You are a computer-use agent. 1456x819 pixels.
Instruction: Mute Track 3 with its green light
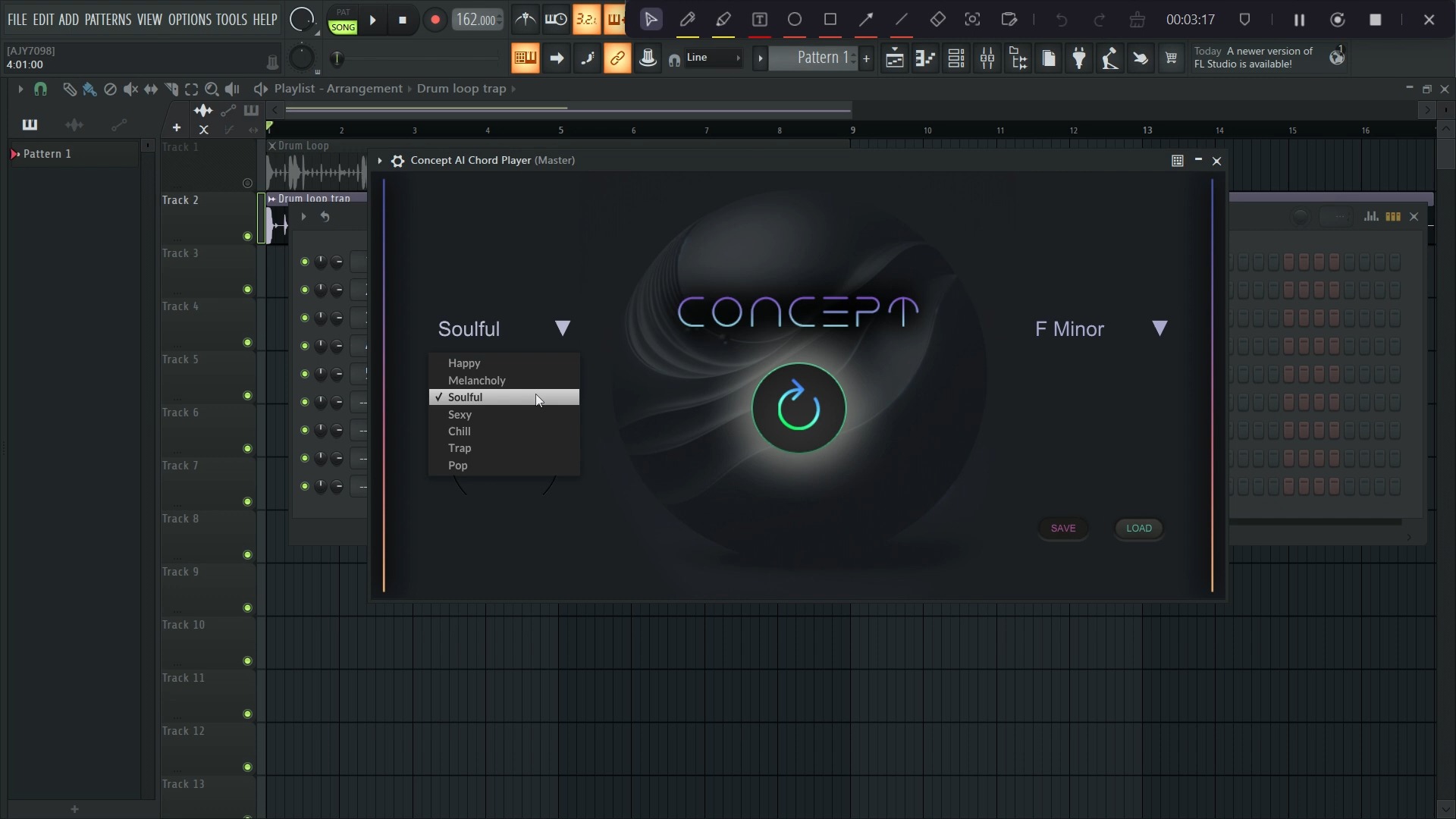[x=247, y=290]
